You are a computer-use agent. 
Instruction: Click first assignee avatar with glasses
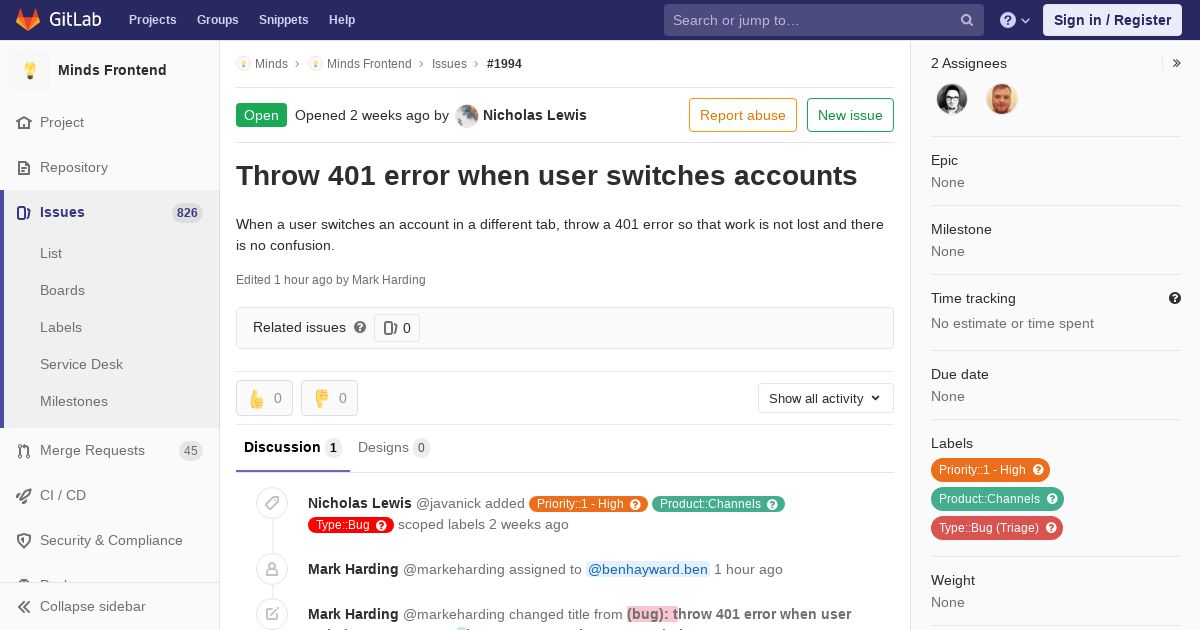pyautogui.click(x=952, y=99)
